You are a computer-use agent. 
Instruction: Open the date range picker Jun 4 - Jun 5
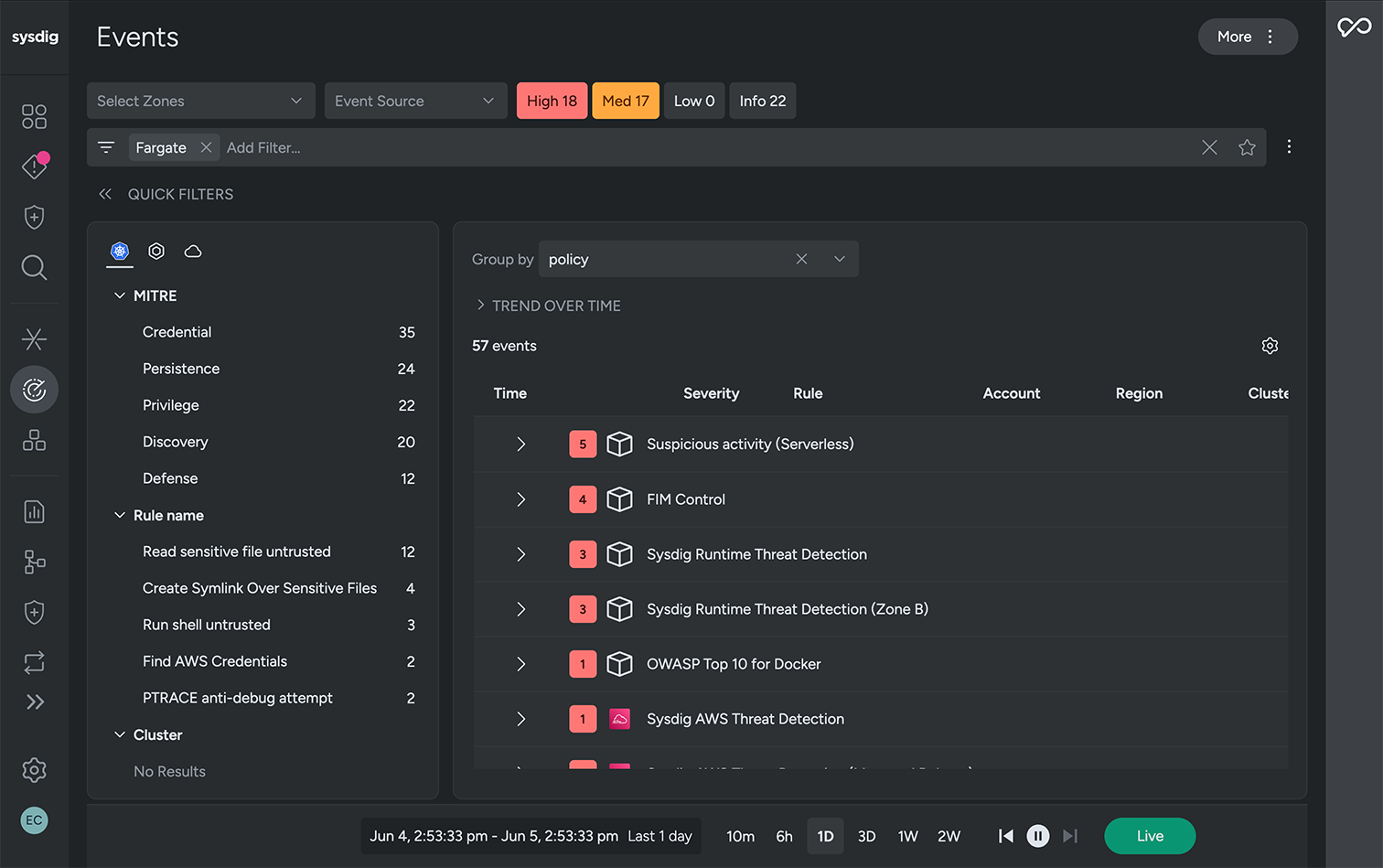tap(531, 836)
